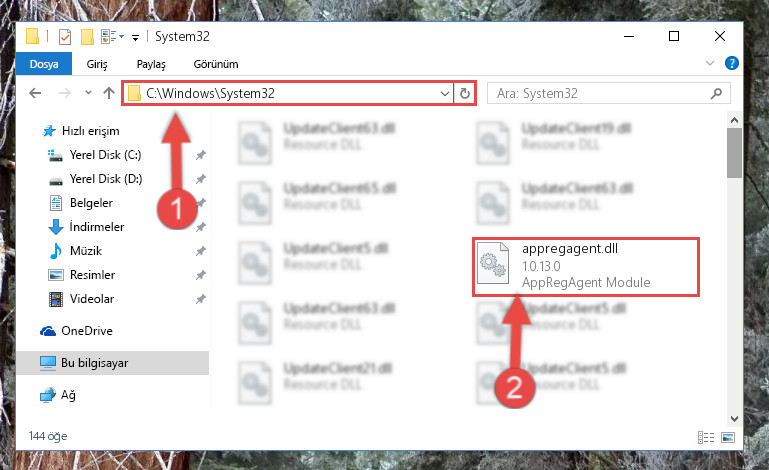Switch to large icons view in status bar

(x=728, y=437)
